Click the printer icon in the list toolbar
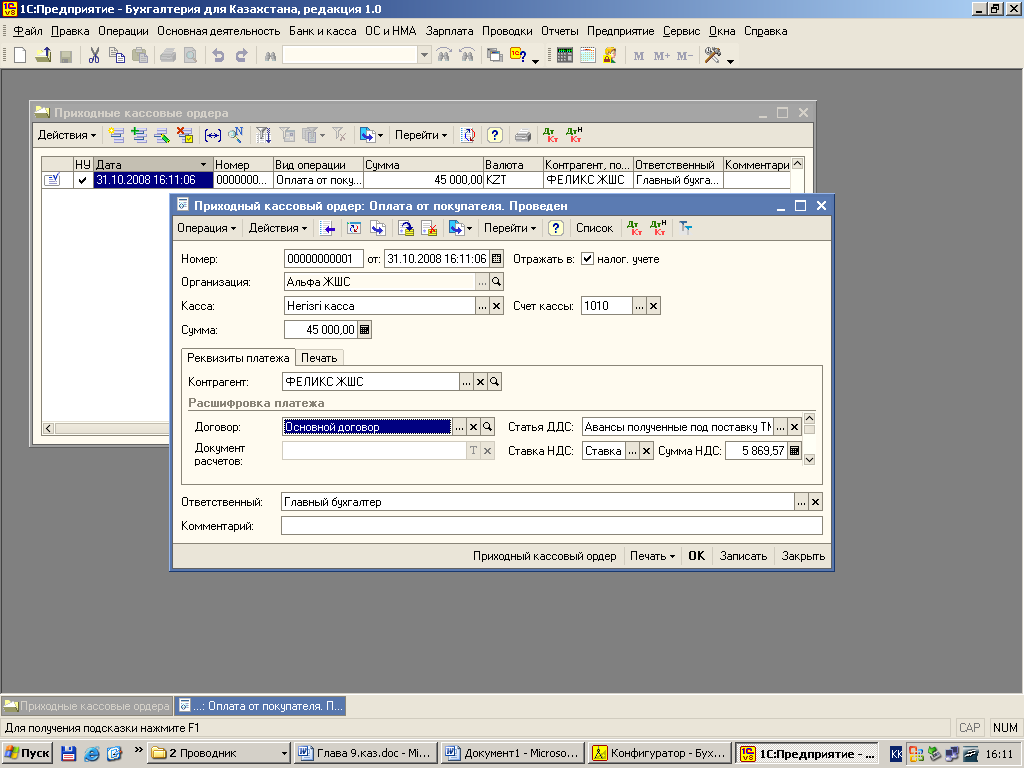1024x768 pixels. tap(522, 135)
